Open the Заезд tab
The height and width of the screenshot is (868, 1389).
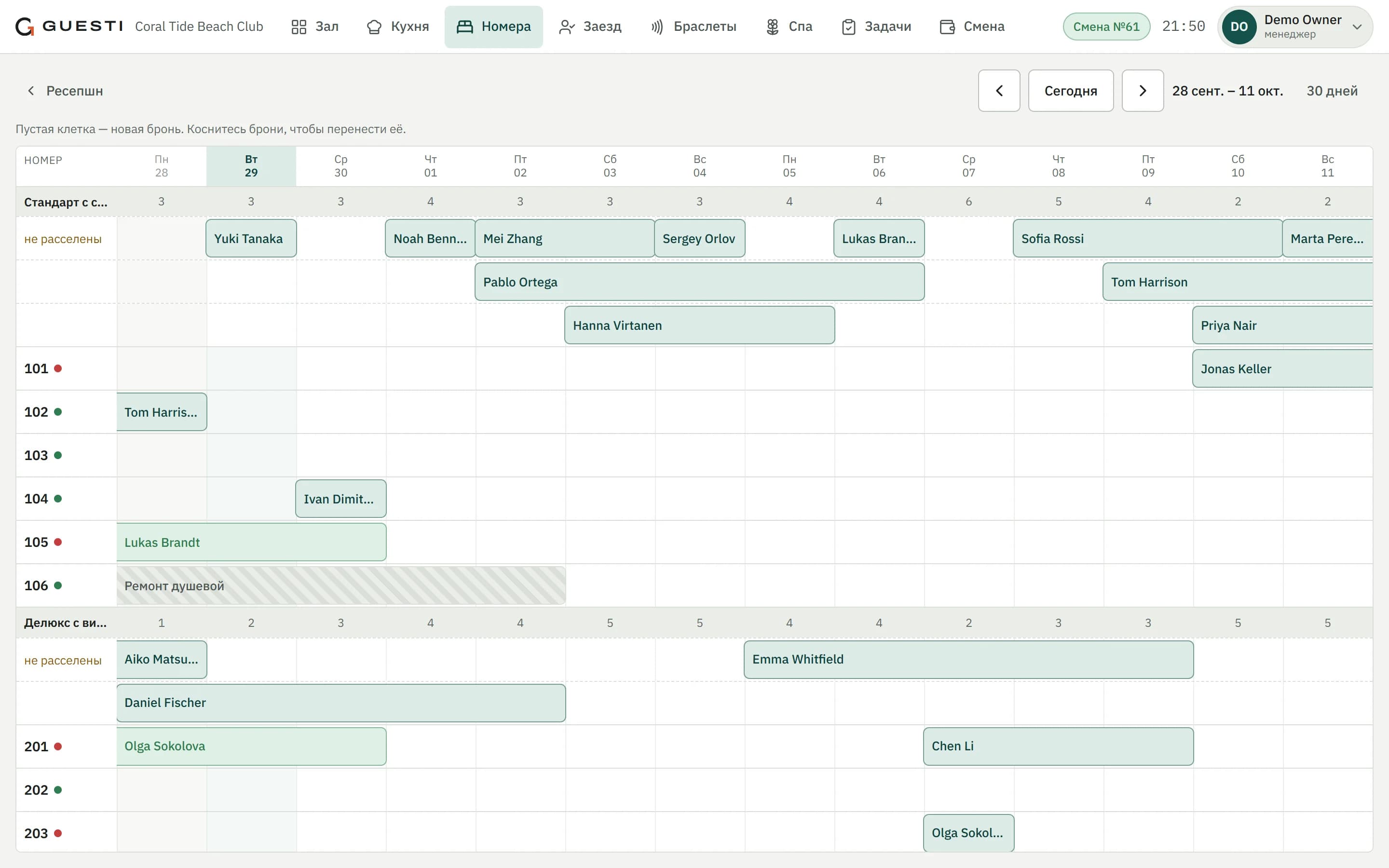tap(590, 27)
